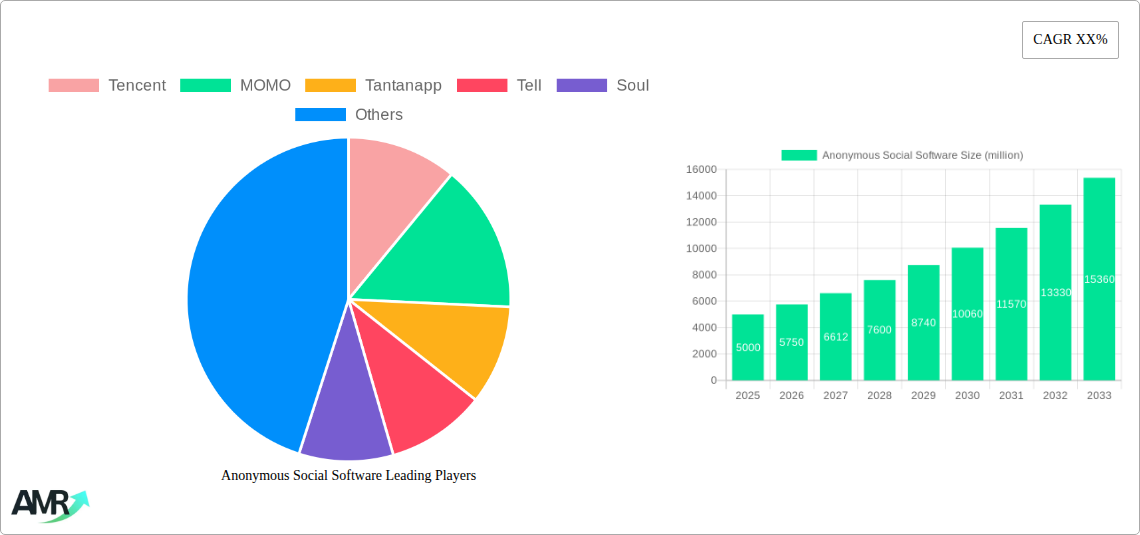Image resolution: width=1140 pixels, height=535 pixels.
Task: Click Anonymous Social Software Leading Players title
Action: (348, 476)
